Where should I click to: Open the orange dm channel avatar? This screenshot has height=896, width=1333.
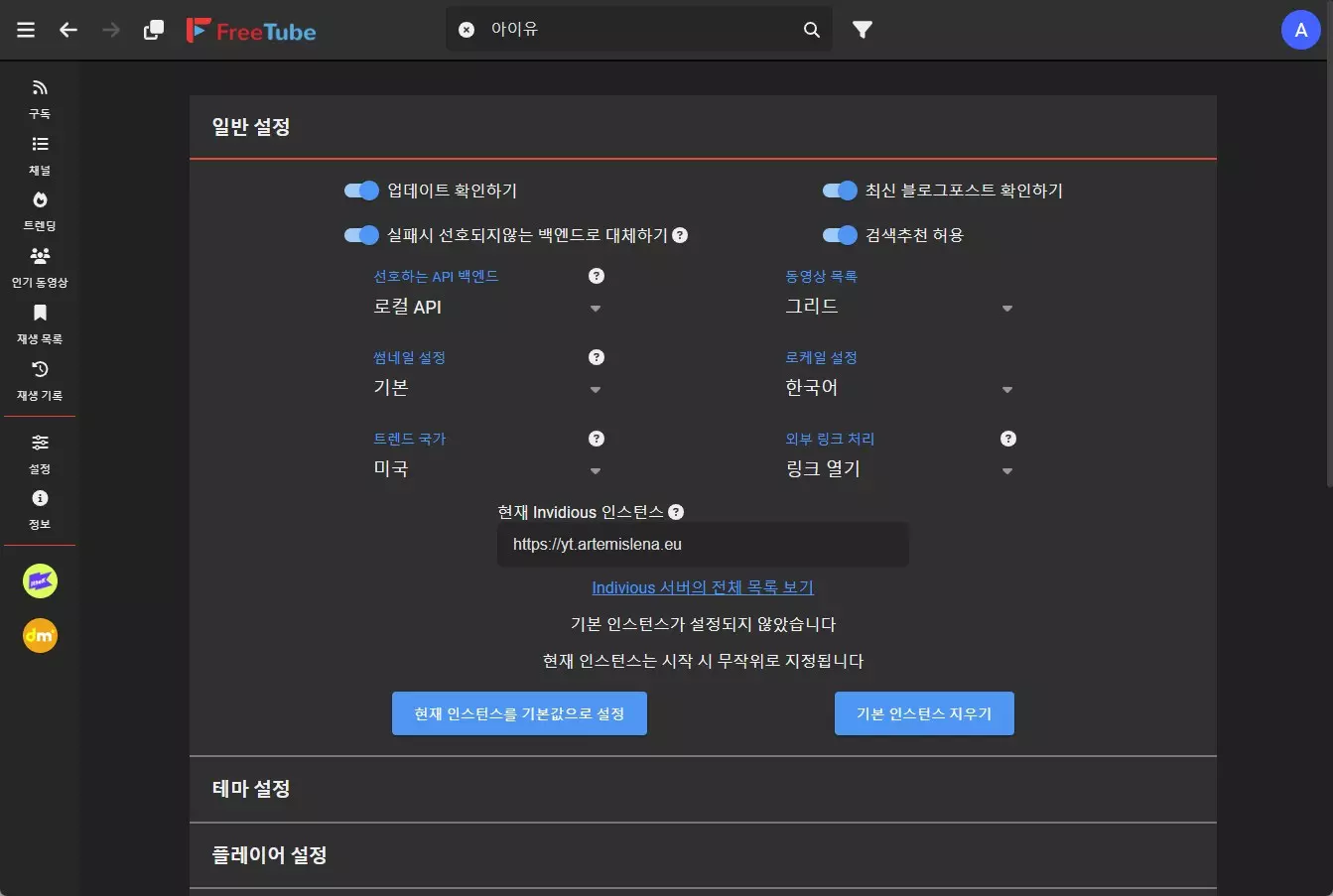point(40,635)
